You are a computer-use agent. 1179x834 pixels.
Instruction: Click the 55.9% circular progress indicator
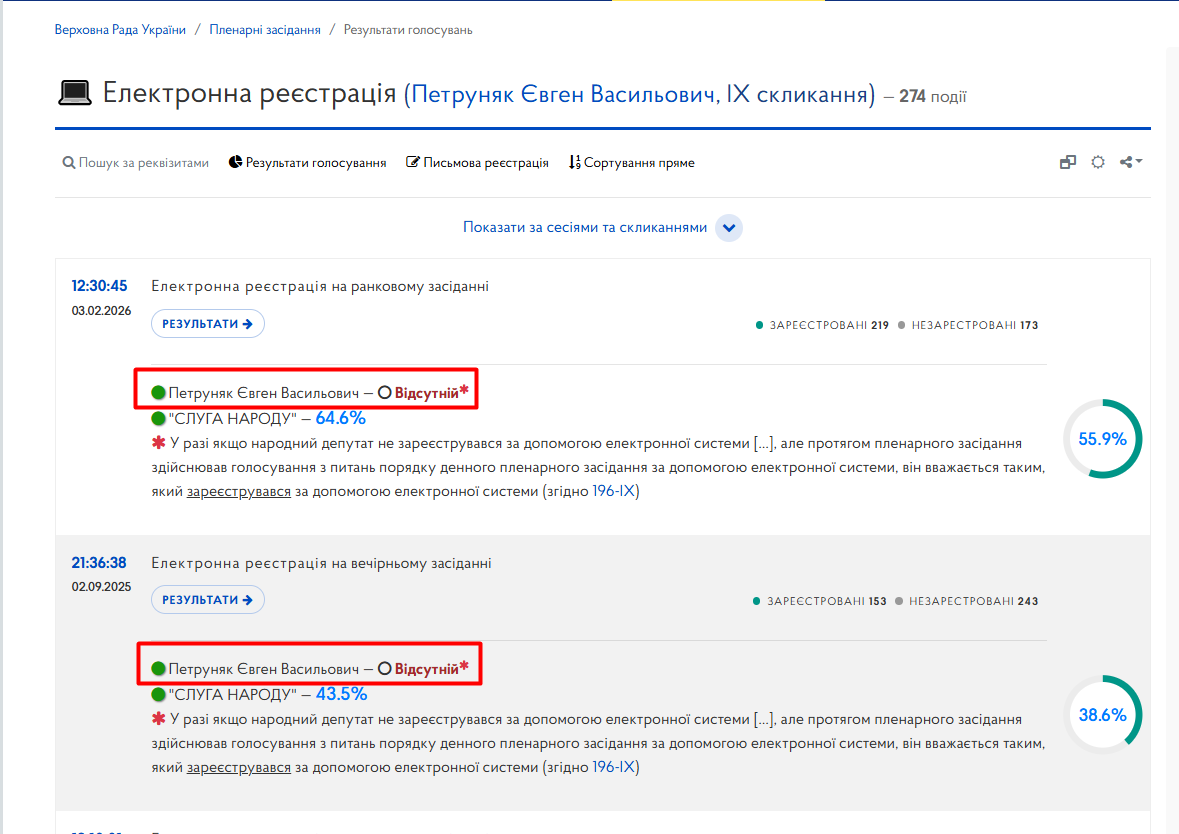(x=1102, y=438)
